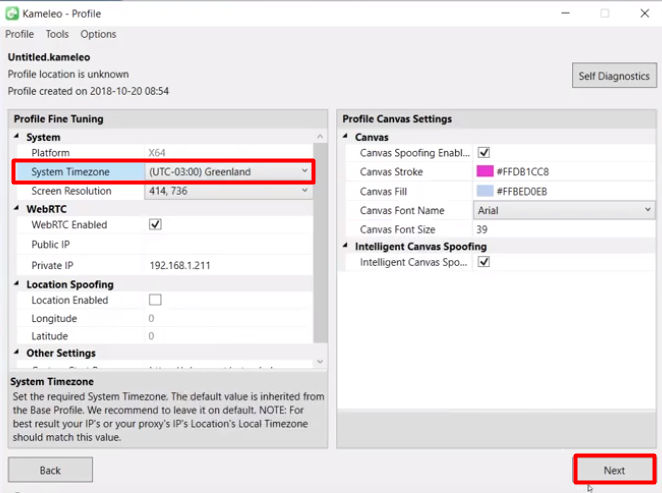
Task: Collapse the WebRTC section
Action: tap(17, 208)
